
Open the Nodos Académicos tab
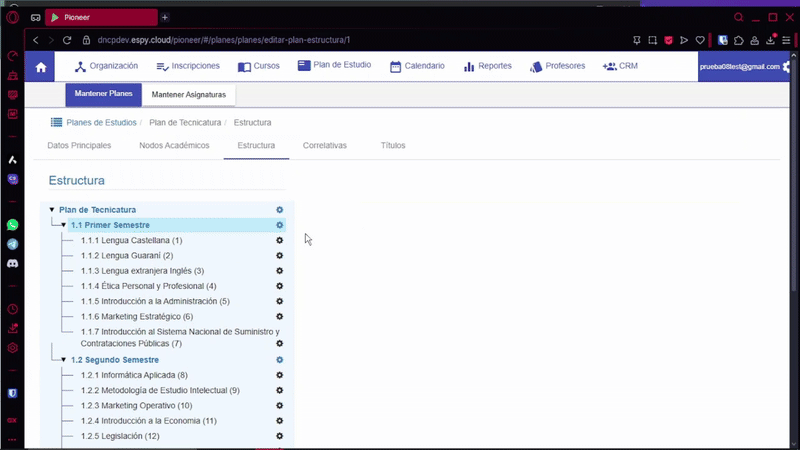tap(174, 146)
